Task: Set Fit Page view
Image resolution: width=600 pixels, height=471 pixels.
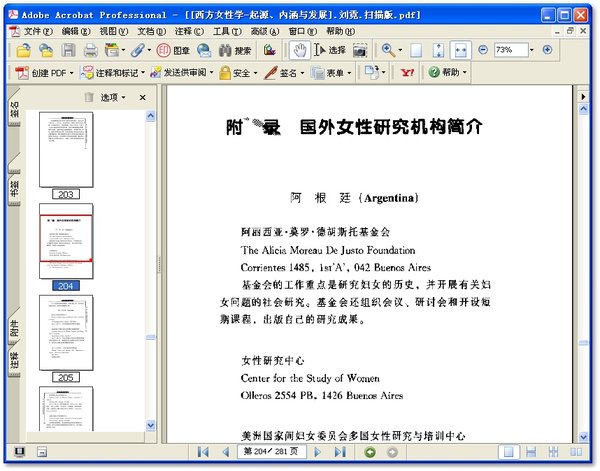Action: [x=439, y=50]
